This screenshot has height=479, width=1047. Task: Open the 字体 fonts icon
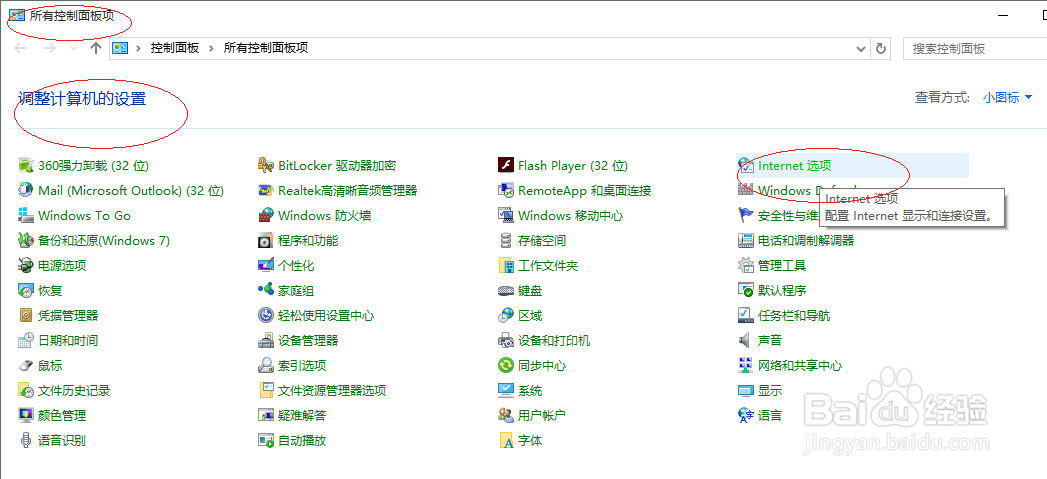pos(505,440)
